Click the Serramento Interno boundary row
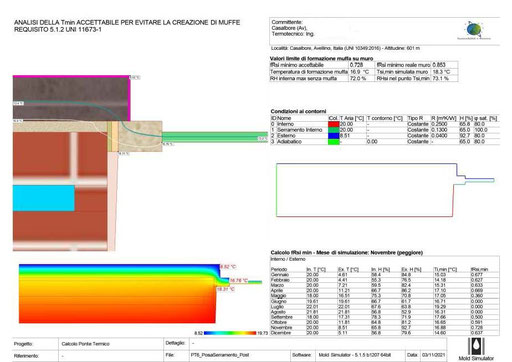512x362 pixels. 385,130
